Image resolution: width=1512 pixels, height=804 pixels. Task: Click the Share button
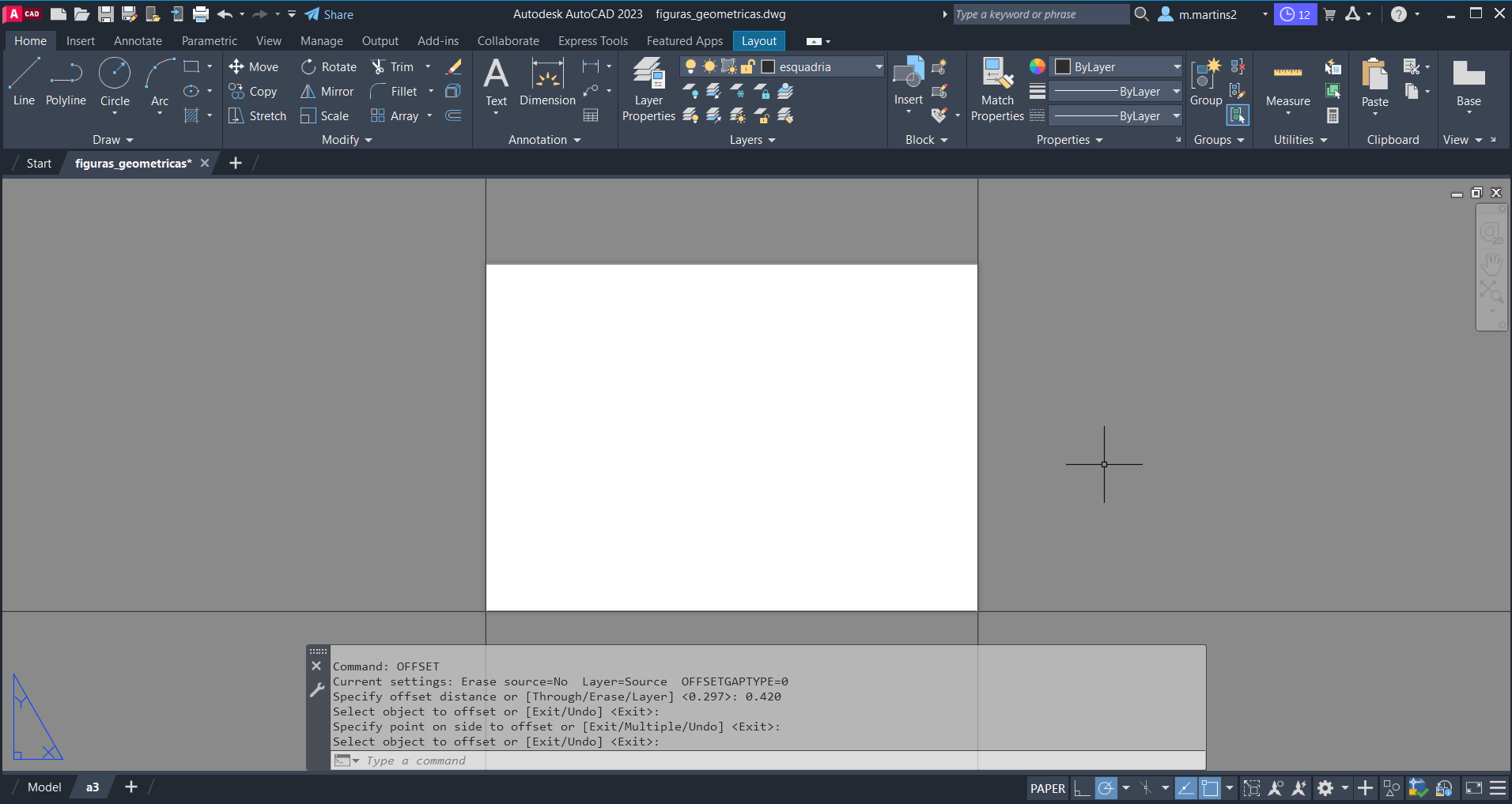[329, 14]
